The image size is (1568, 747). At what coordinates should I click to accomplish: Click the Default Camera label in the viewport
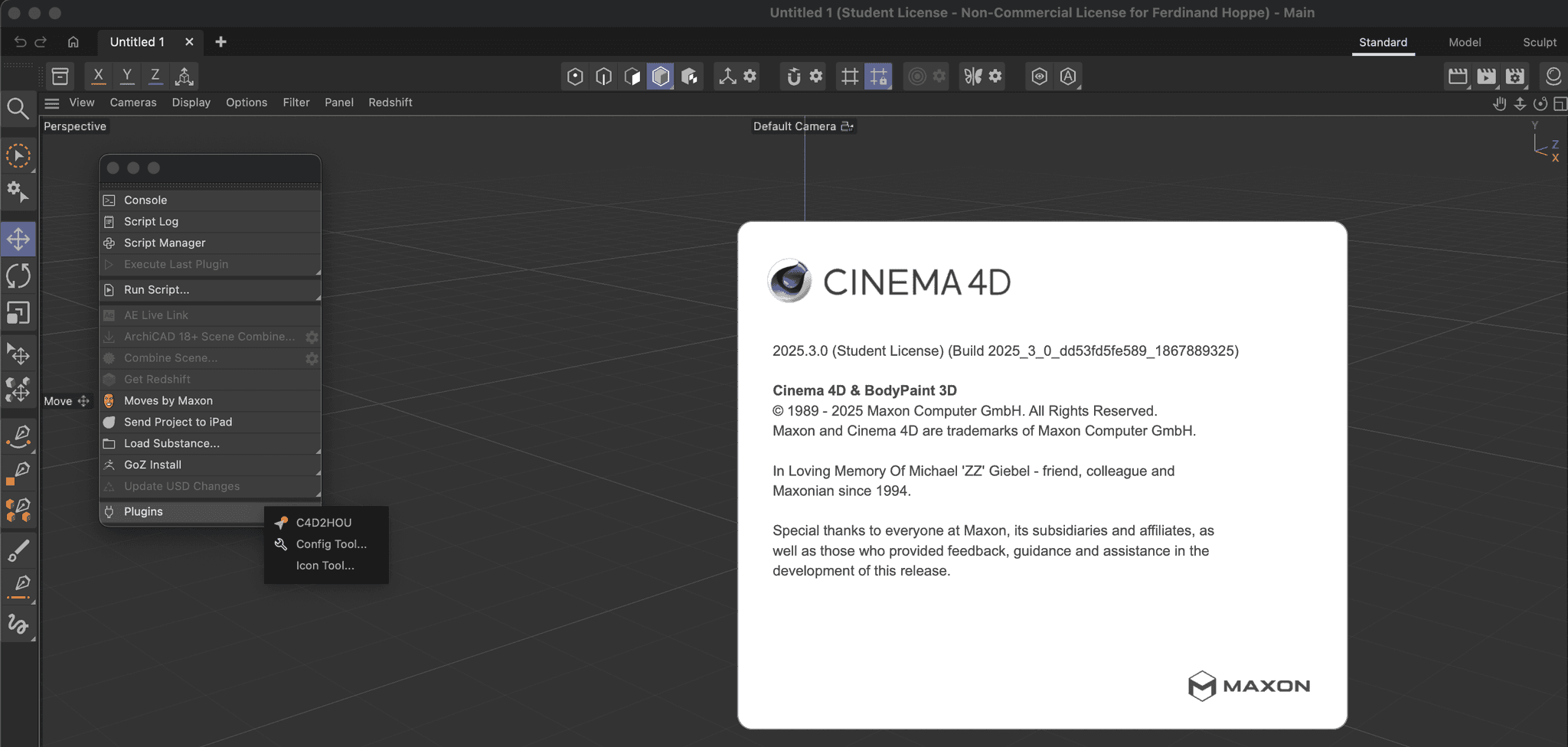(794, 126)
